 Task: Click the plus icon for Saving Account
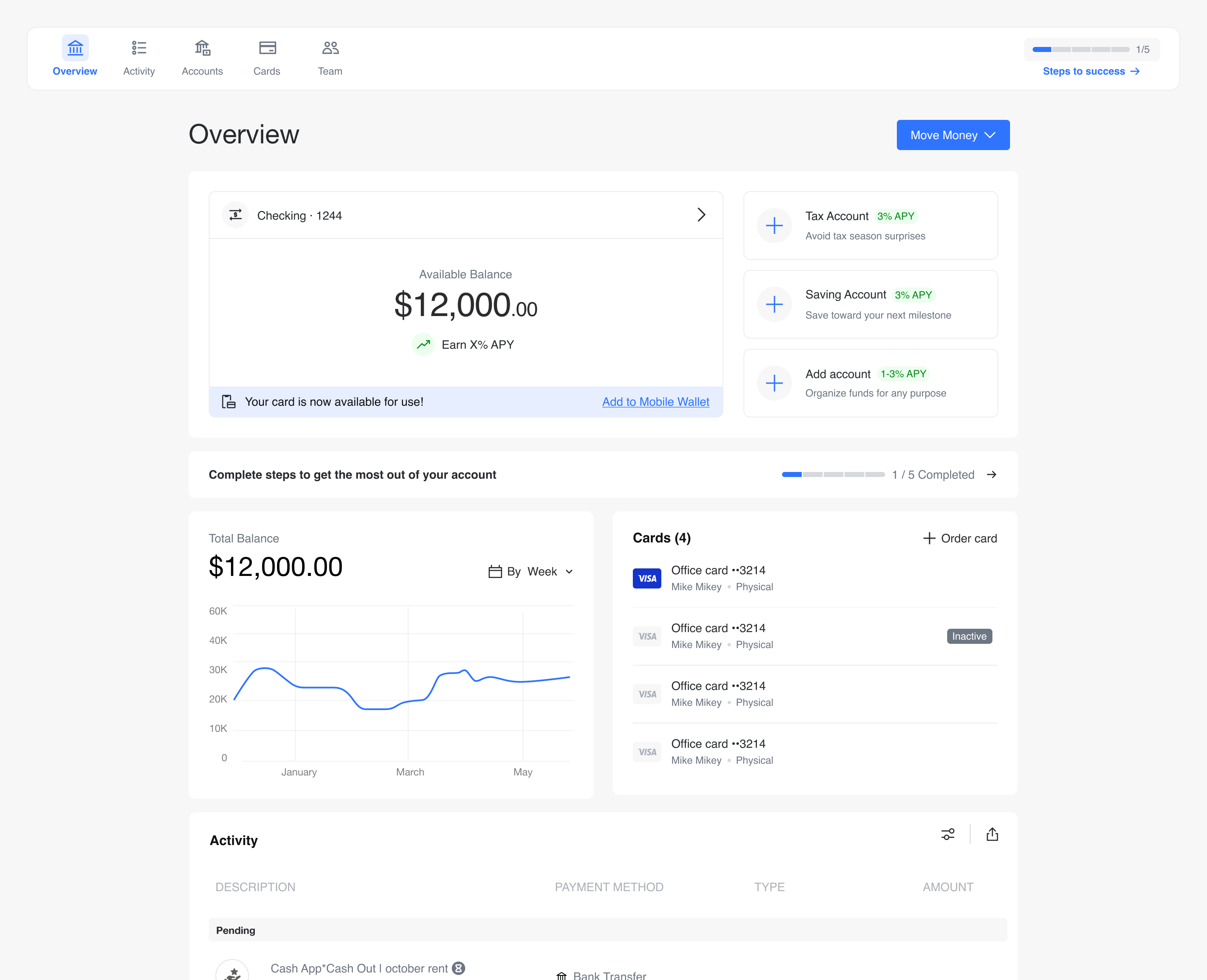pos(774,305)
